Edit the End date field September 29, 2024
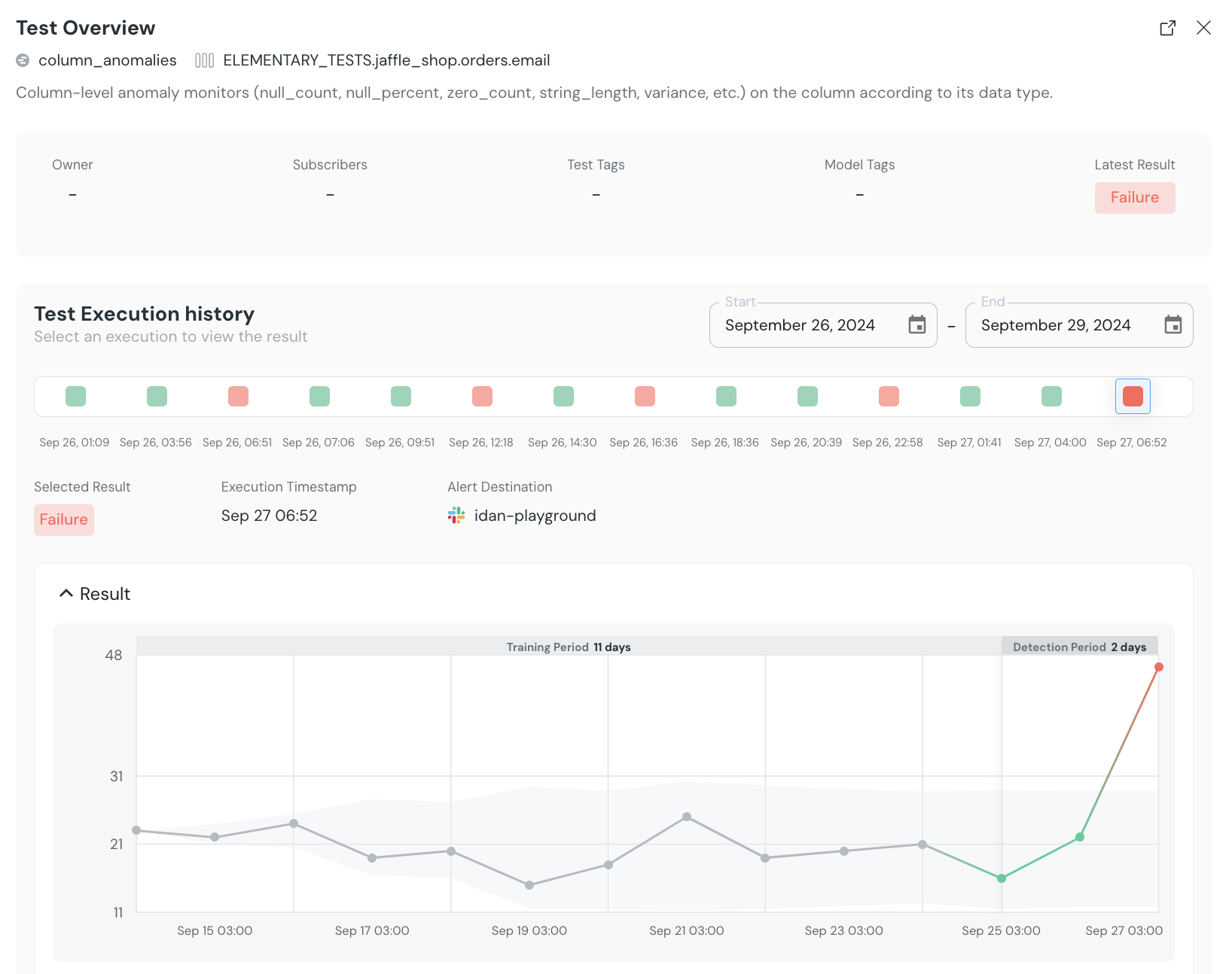 pyautogui.click(x=1079, y=325)
